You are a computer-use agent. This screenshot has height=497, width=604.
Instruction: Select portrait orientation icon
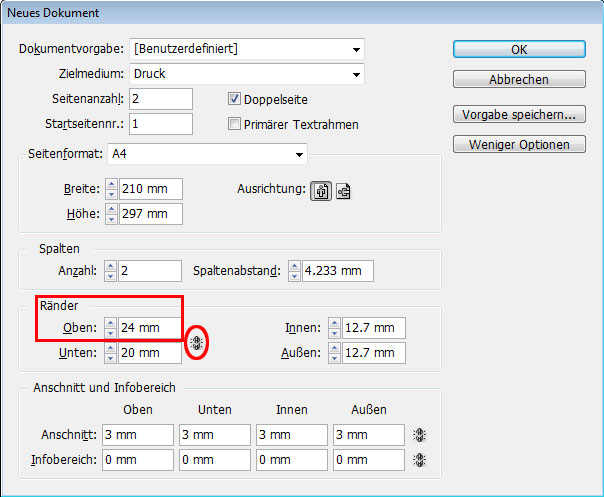pos(323,192)
